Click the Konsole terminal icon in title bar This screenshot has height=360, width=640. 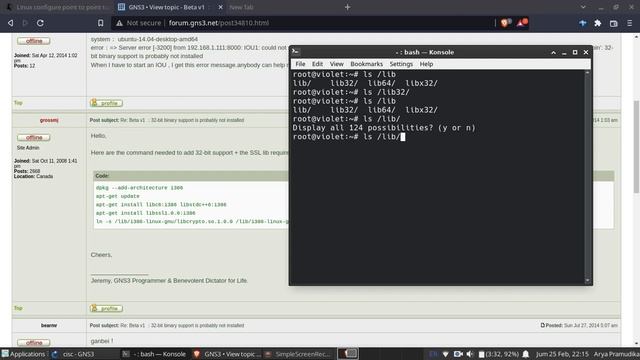[296, 52]
